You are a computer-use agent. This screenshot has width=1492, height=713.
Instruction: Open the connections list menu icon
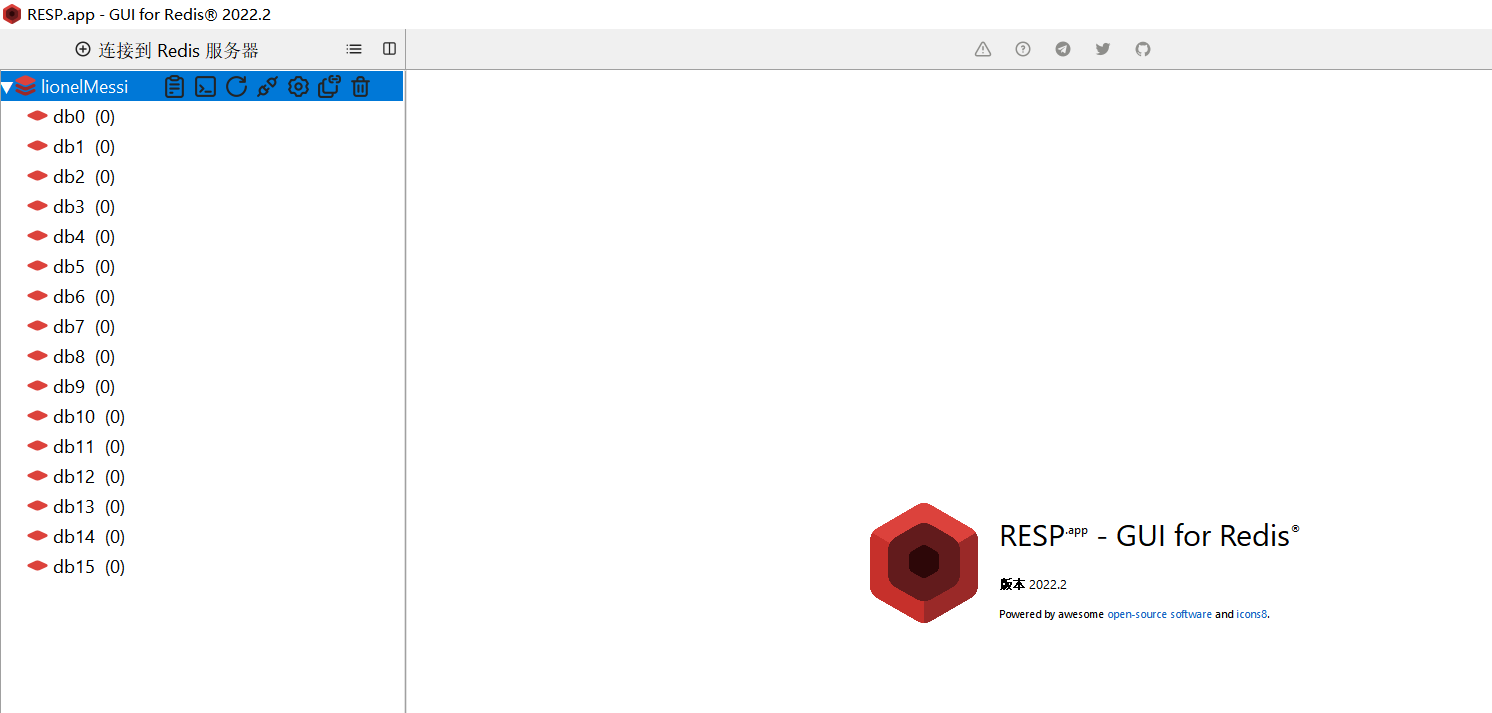tap(354, 49)
